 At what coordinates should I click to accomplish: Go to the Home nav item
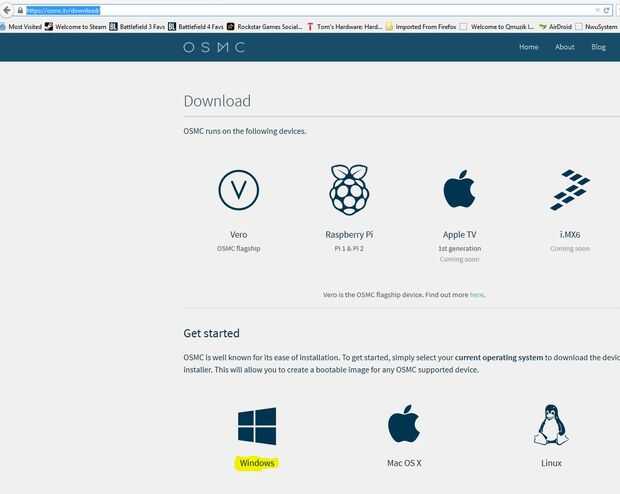(529, 47)
